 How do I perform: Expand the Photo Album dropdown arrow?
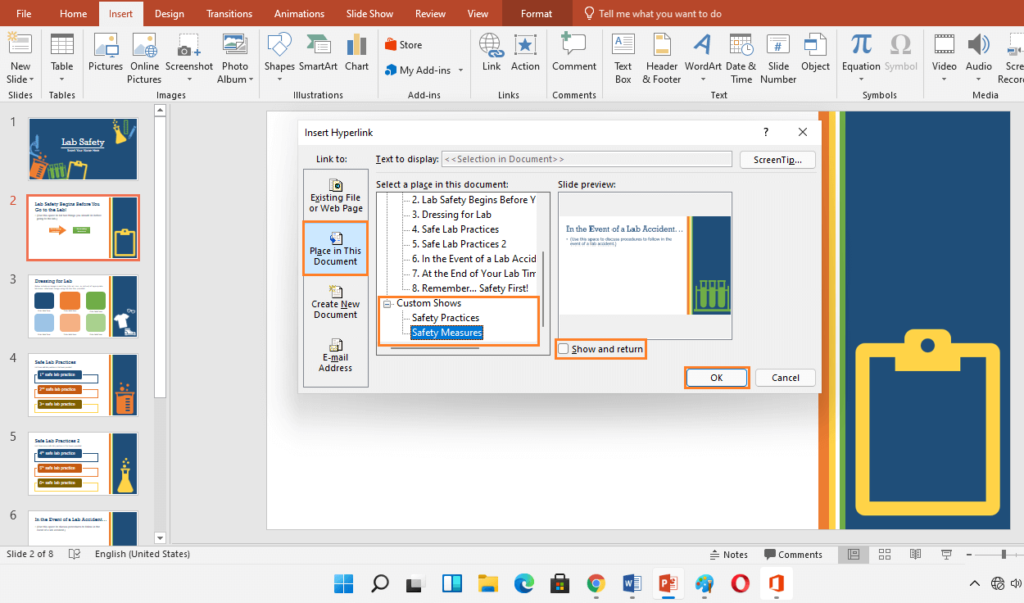click(x=251, y=80)
